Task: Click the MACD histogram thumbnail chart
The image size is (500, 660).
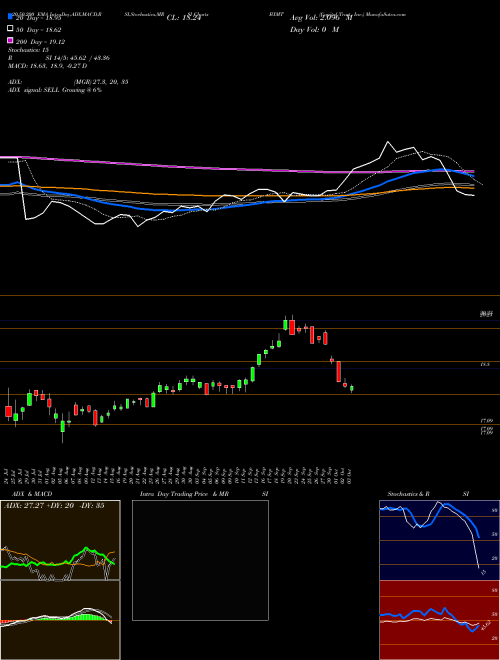Action: pos(60,620)
